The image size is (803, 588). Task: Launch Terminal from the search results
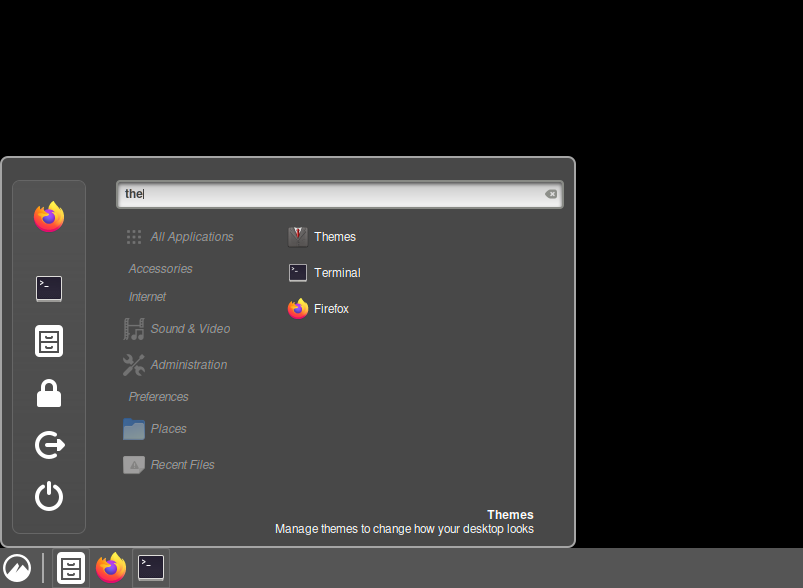(324, 272)
